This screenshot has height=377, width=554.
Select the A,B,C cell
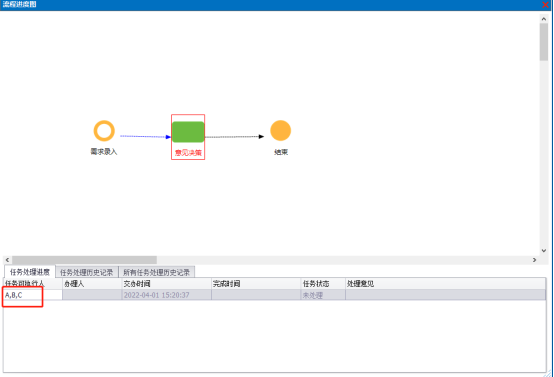click(x=33, y=295)
